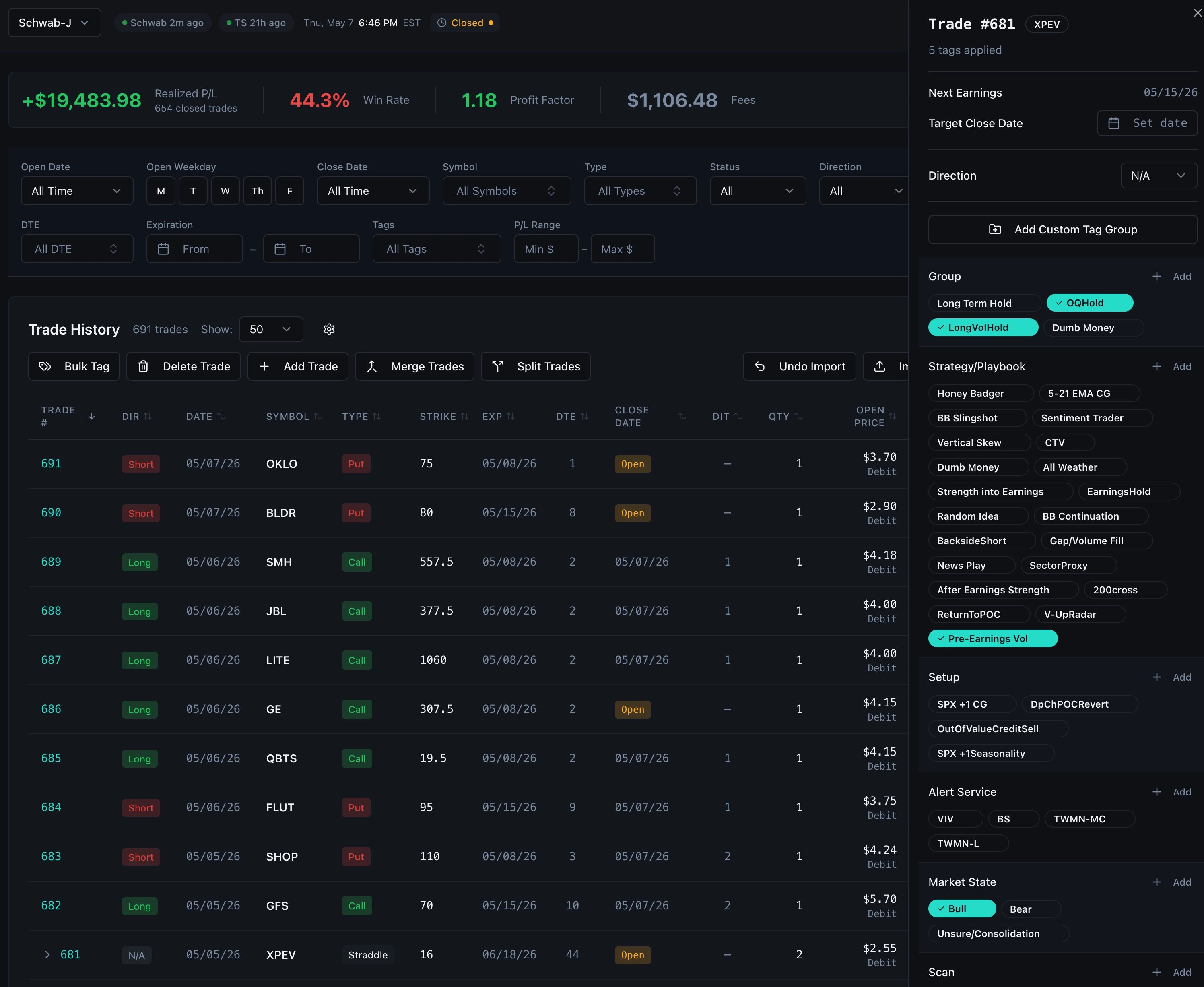This screenshot has height=987, width=1204.
Task: Toggle the OQHold group tag off
Action: pyautogui.click(x=1090, y=303)
